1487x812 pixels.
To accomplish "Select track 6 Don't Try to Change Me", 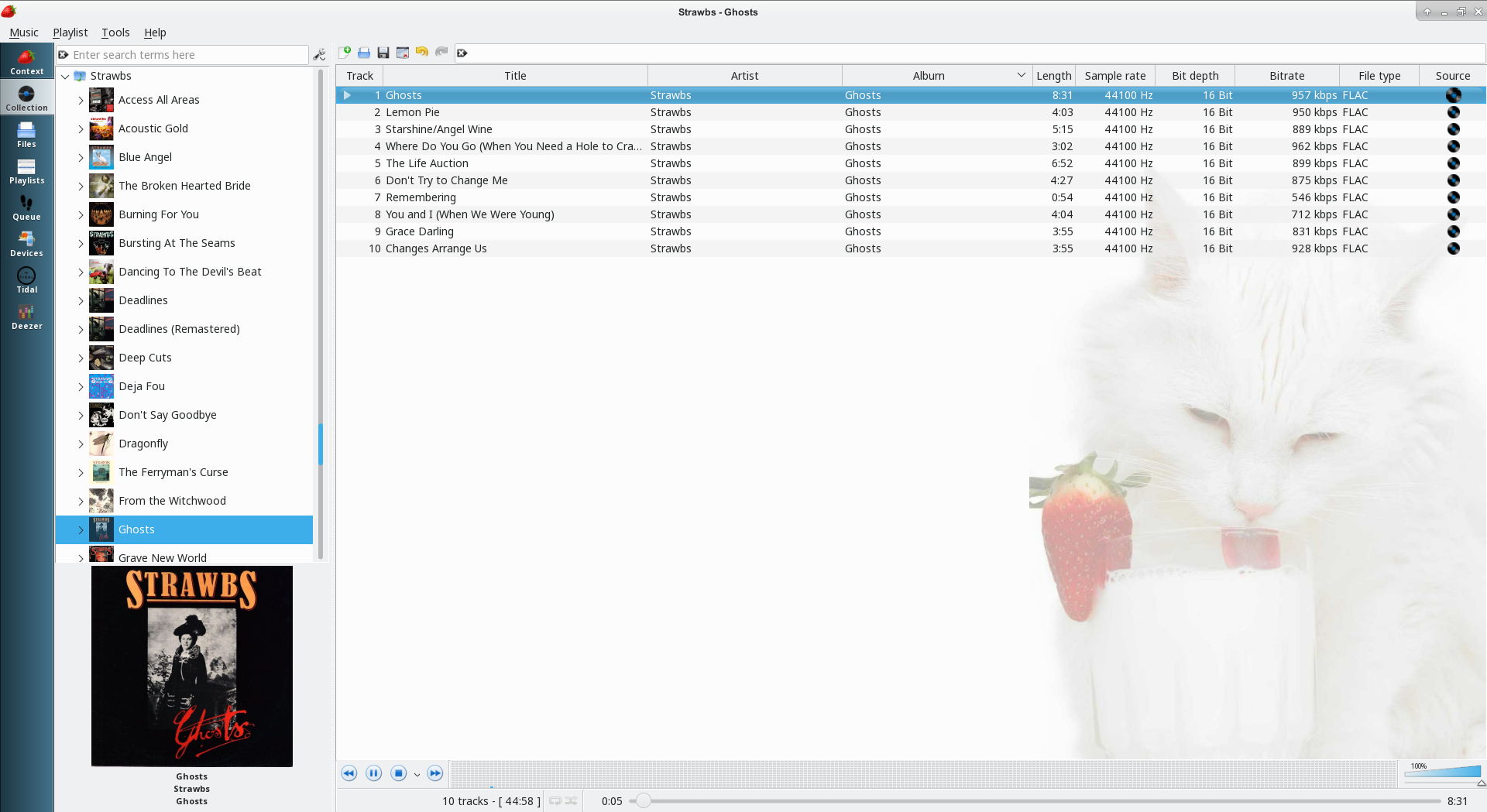I will (911, 180).
